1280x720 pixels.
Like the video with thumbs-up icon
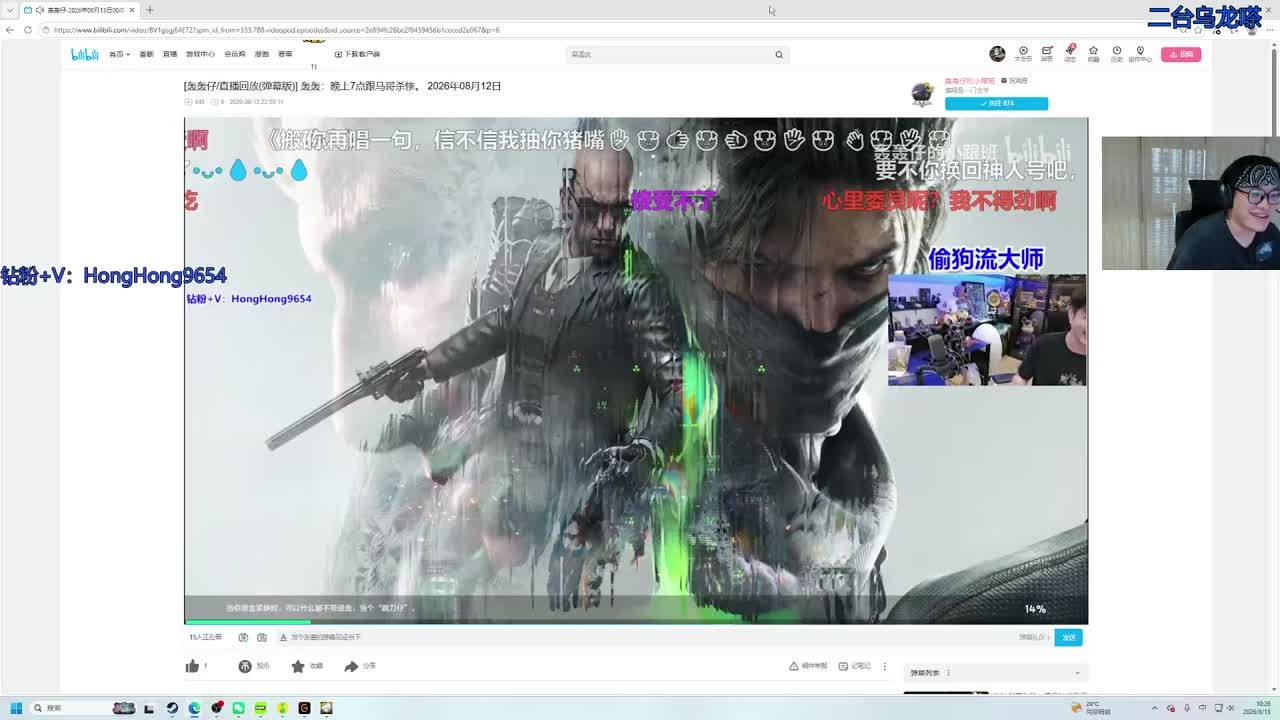pyautogui.click(x=192, y=666)
